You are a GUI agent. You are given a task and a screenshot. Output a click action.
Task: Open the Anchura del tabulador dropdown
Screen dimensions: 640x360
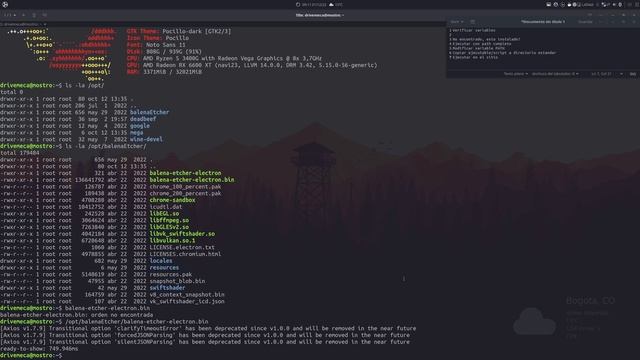click(555, 74)
